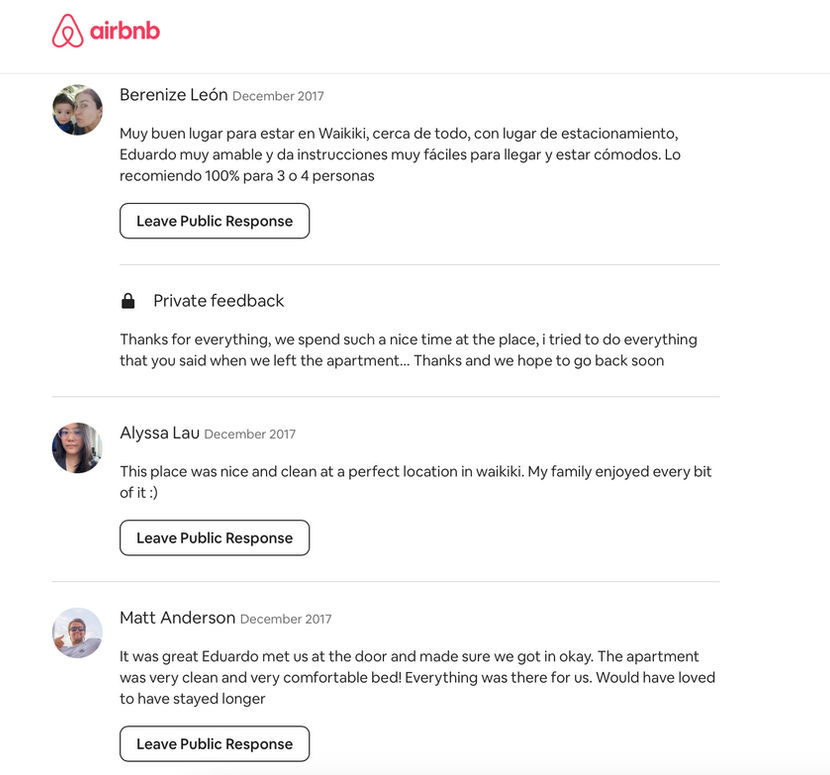
Task: Open Alyssa Lau's profile photo
Action: coord(77,448)
